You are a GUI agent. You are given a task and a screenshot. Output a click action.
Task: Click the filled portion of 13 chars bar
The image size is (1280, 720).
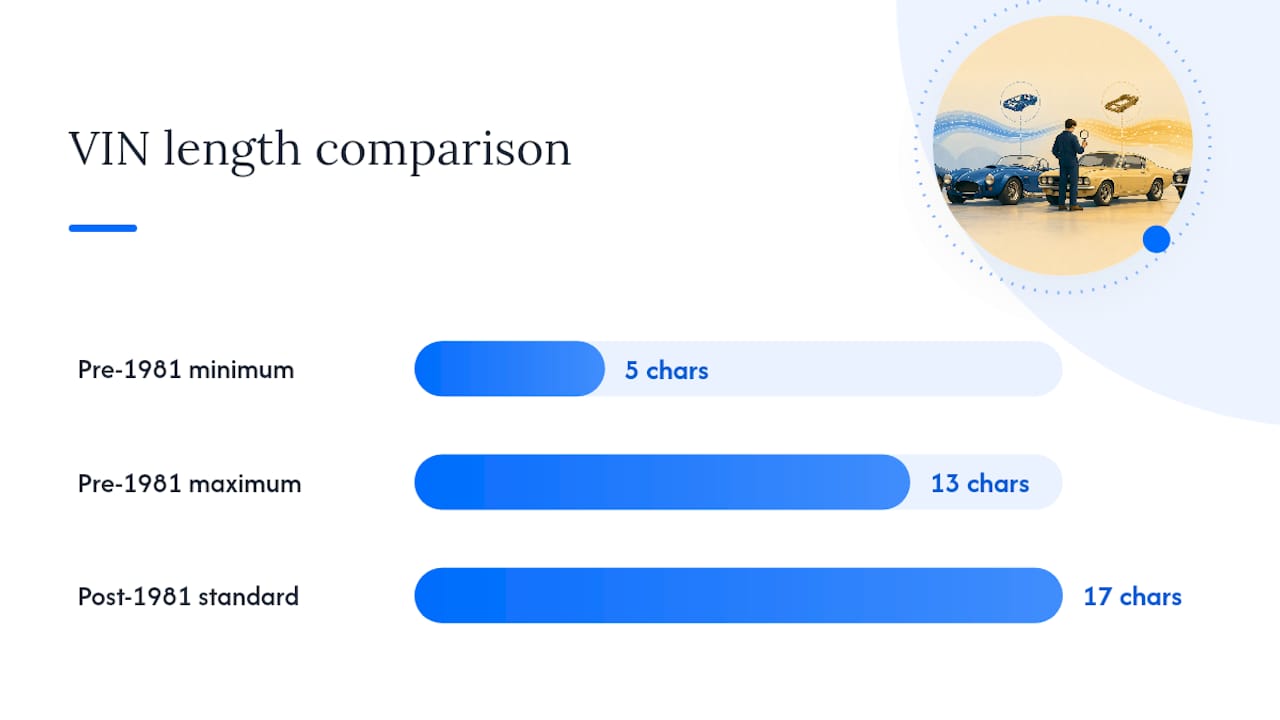(x=662, y=482)
